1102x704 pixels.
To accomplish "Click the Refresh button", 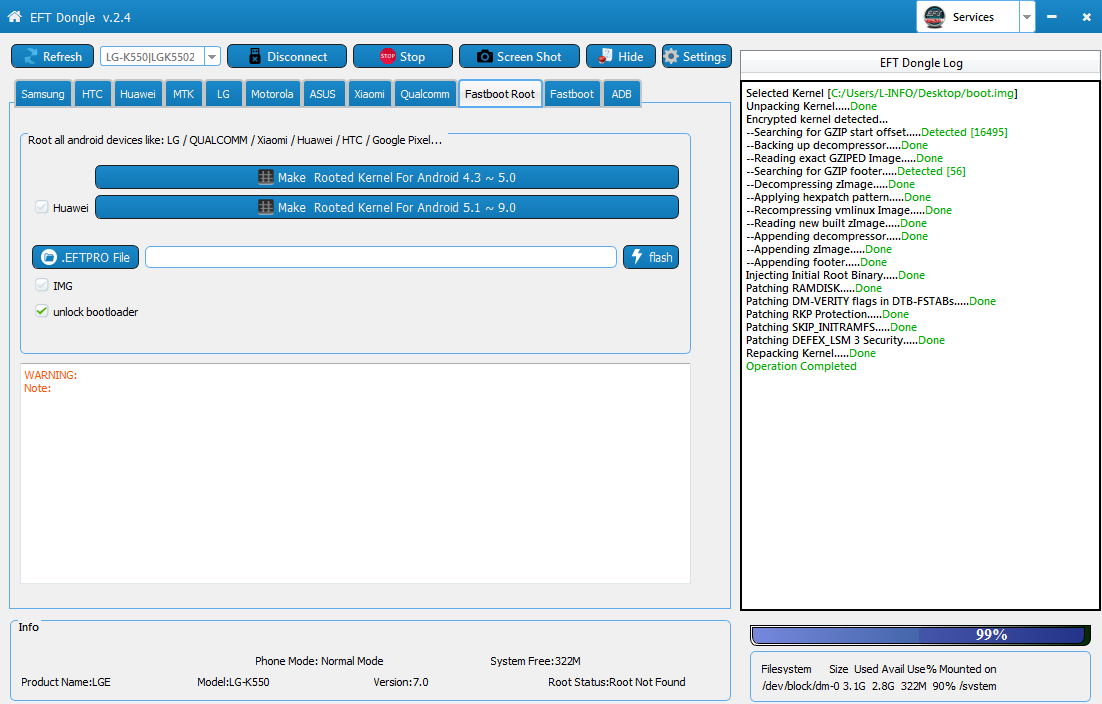I will (x=53, y=56).
